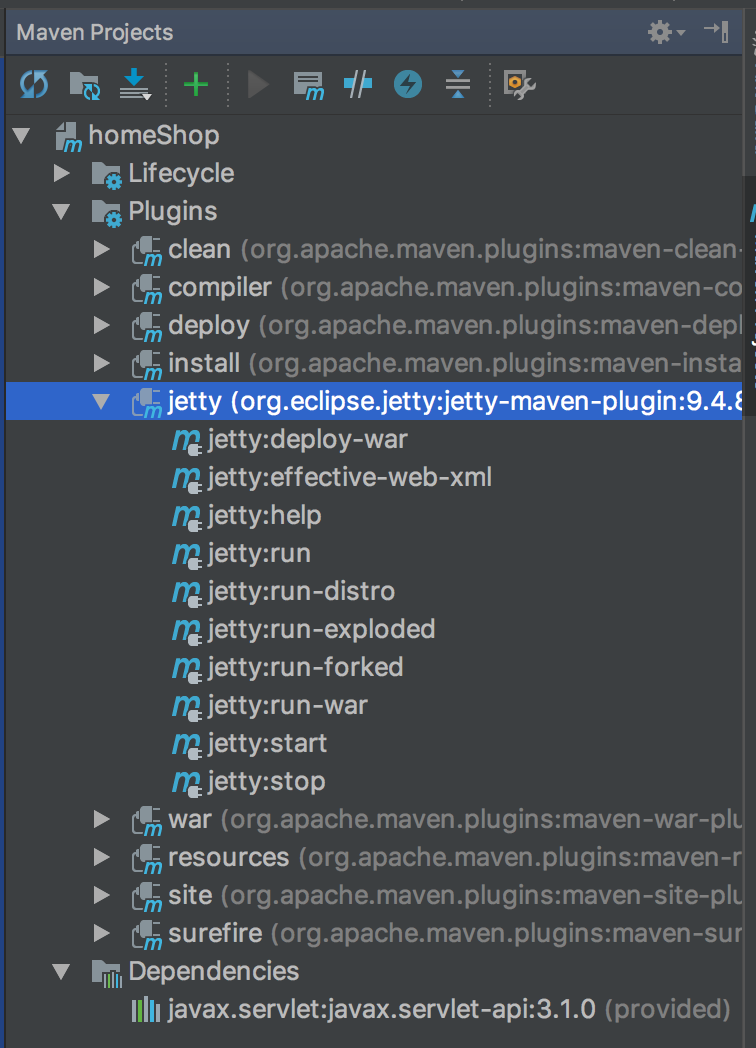Image resolution: width=756 pixels, height=1048 pixels.
Task: Select the homeShop project label
Action: pyautogui.click(x=154, y=135)
